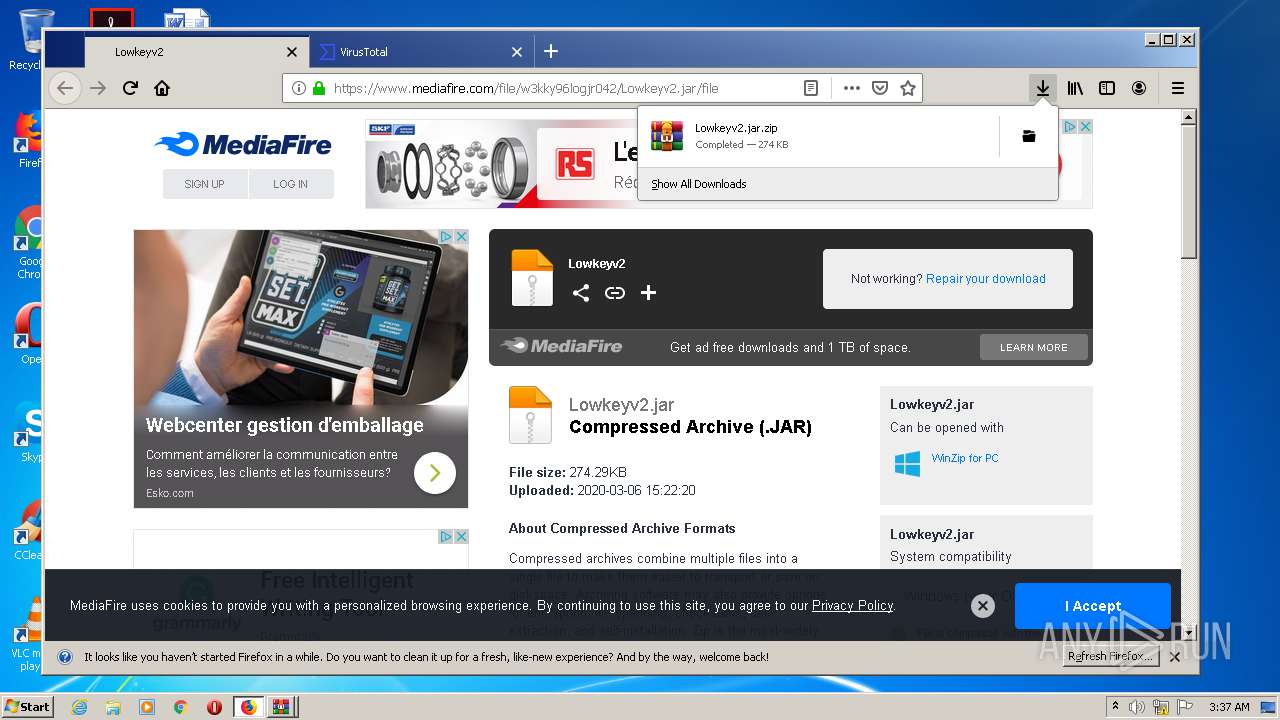View site information in address bar
This screenshot has width=1280, height=720.
point(298,88)
